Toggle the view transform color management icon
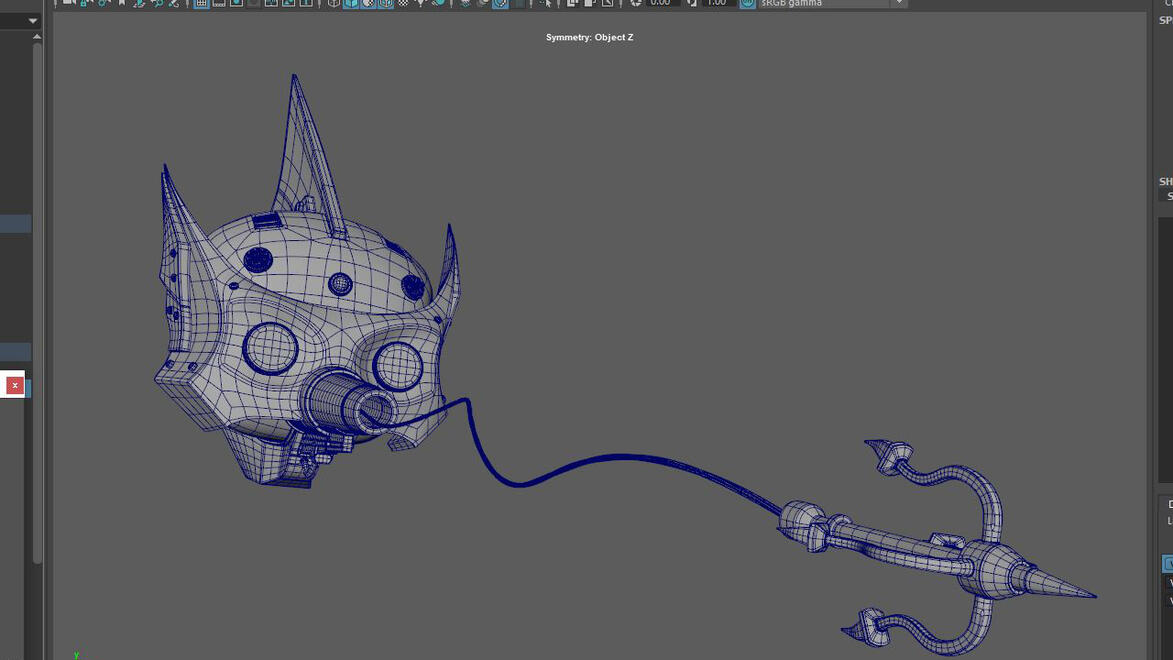The height and width of the screenshot is (660, 1173). (747, 3)
